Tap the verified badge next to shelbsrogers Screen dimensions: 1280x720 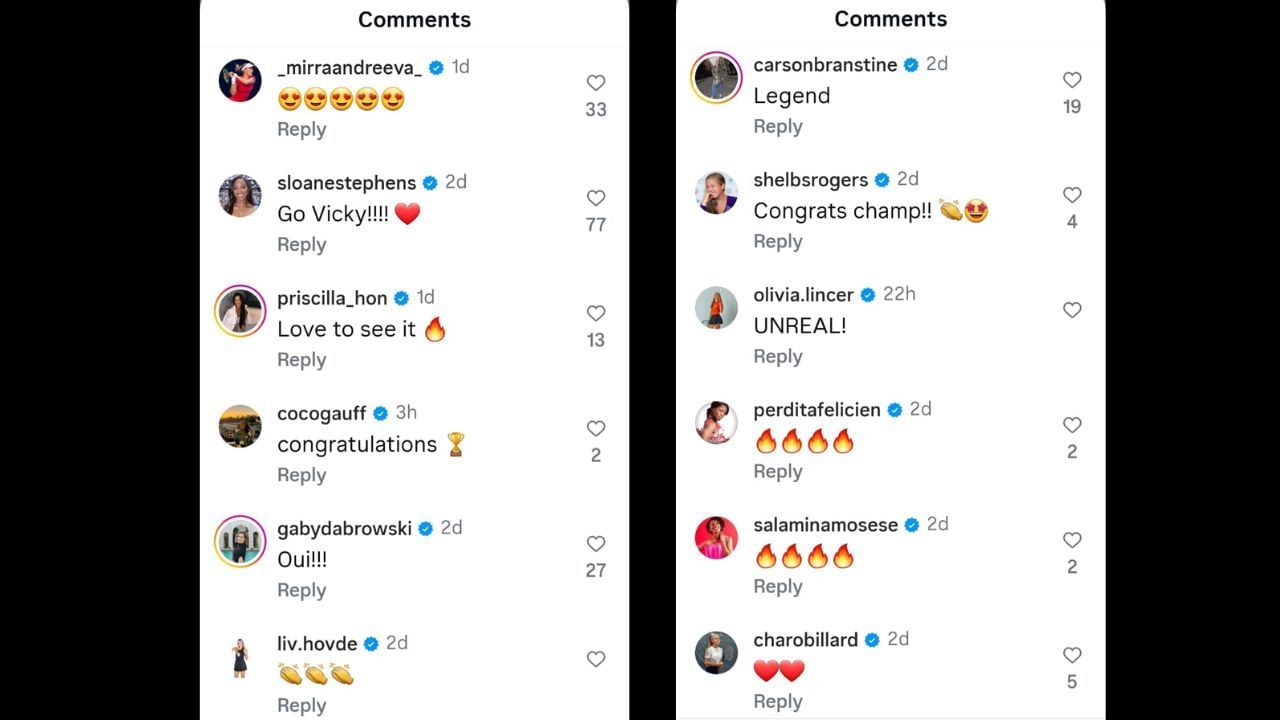click(x=881, y=179)
